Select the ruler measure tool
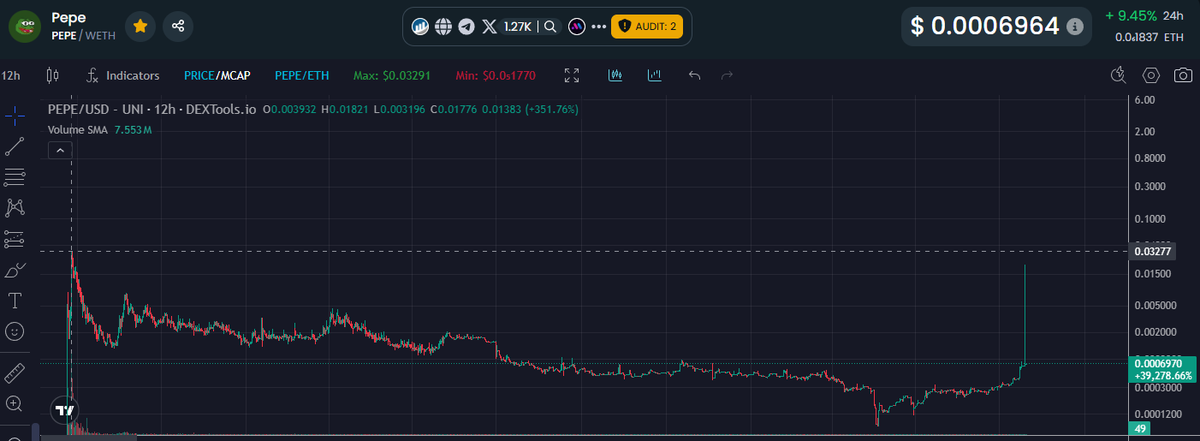Viewport: 1200px width, 441px height. 15,374
